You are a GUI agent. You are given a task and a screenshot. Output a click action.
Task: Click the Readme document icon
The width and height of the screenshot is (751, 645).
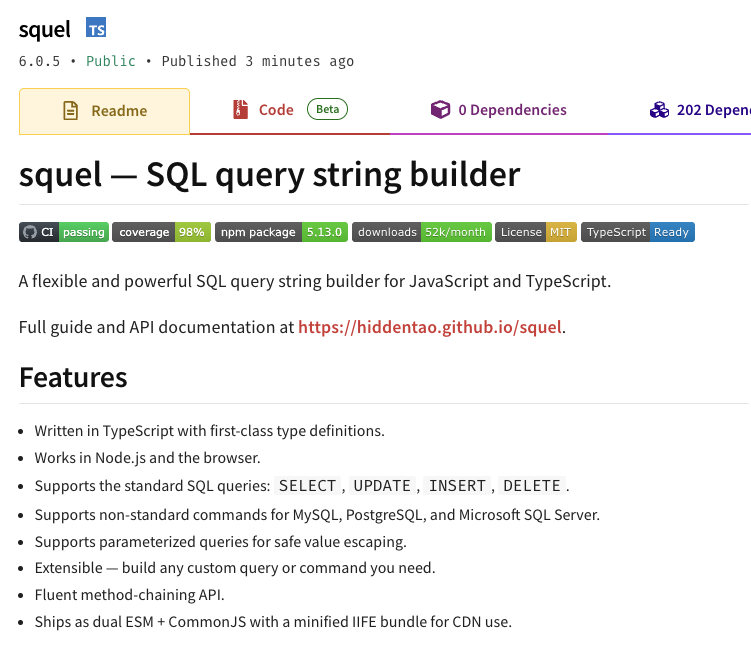click(x=70, y=111)
